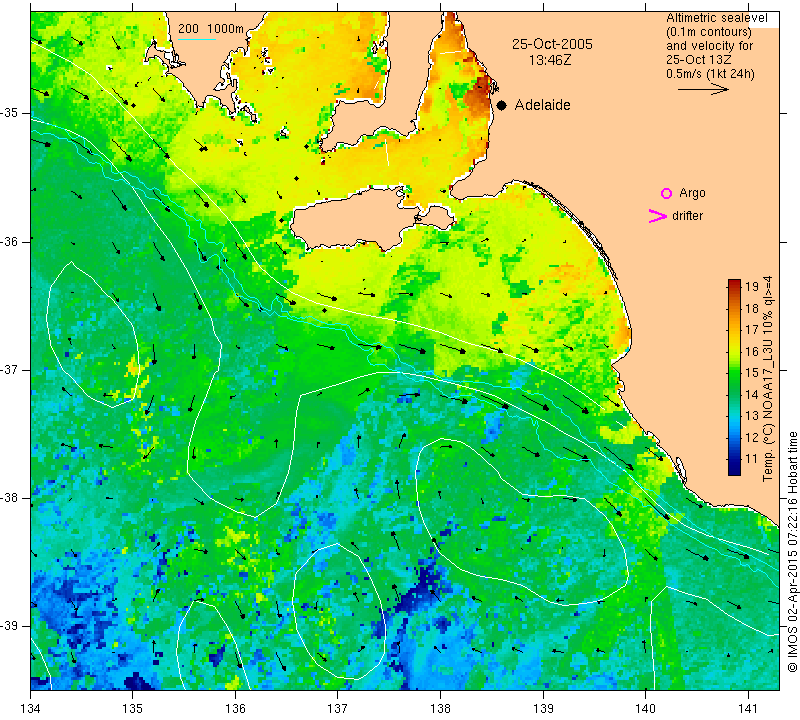Click the 'Altimetric sealevel' legend heading

[x=716, y=18]
